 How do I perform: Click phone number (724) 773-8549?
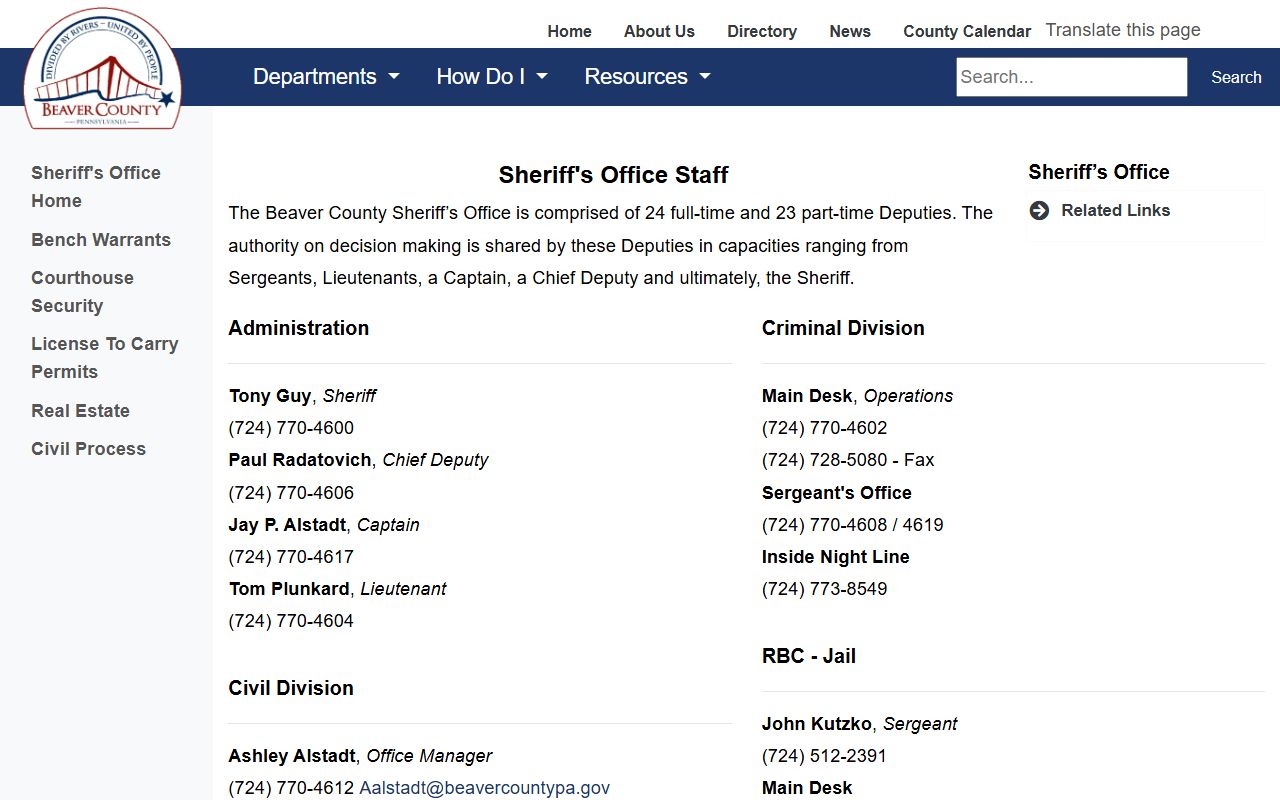(824, 589)
